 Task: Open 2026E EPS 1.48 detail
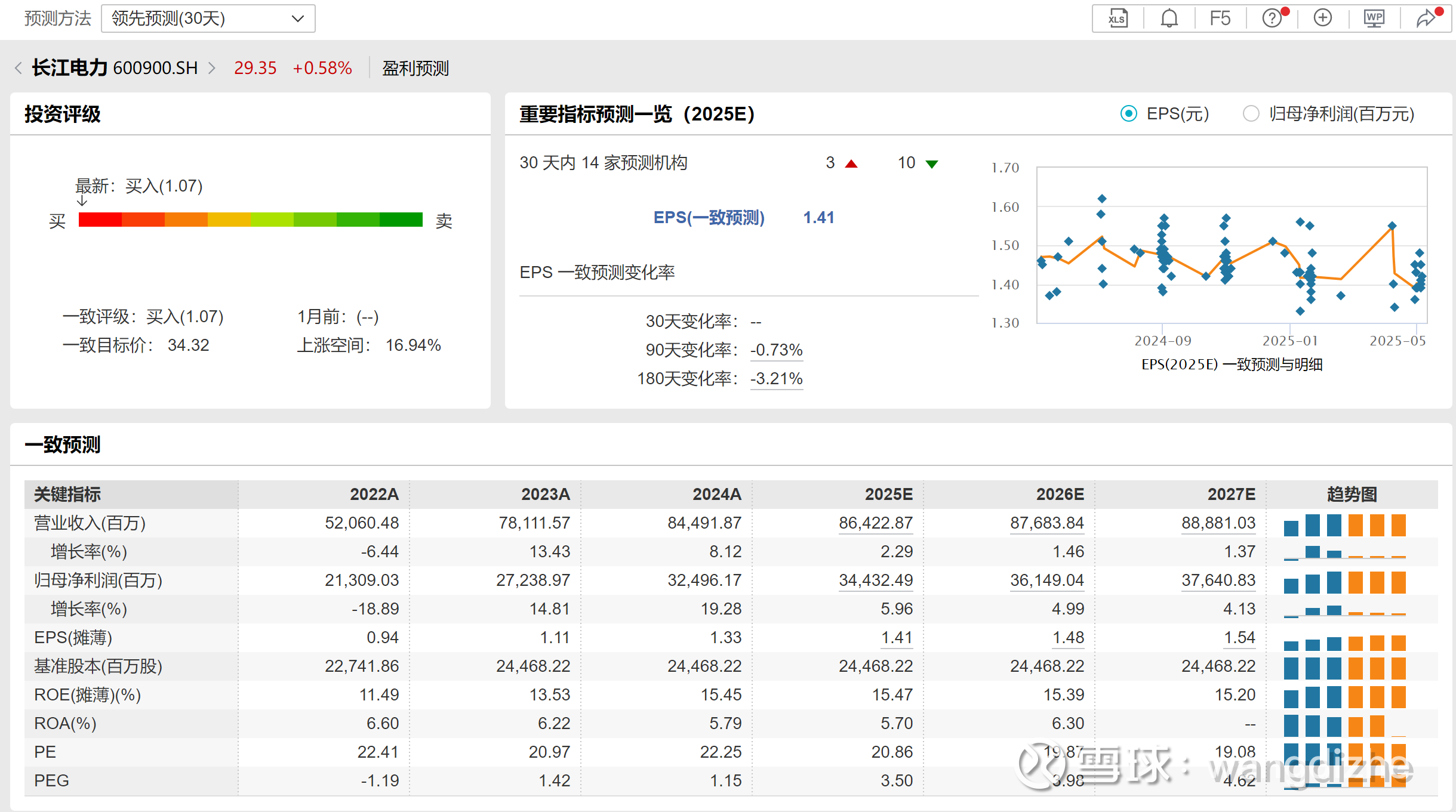(1068, 637)
